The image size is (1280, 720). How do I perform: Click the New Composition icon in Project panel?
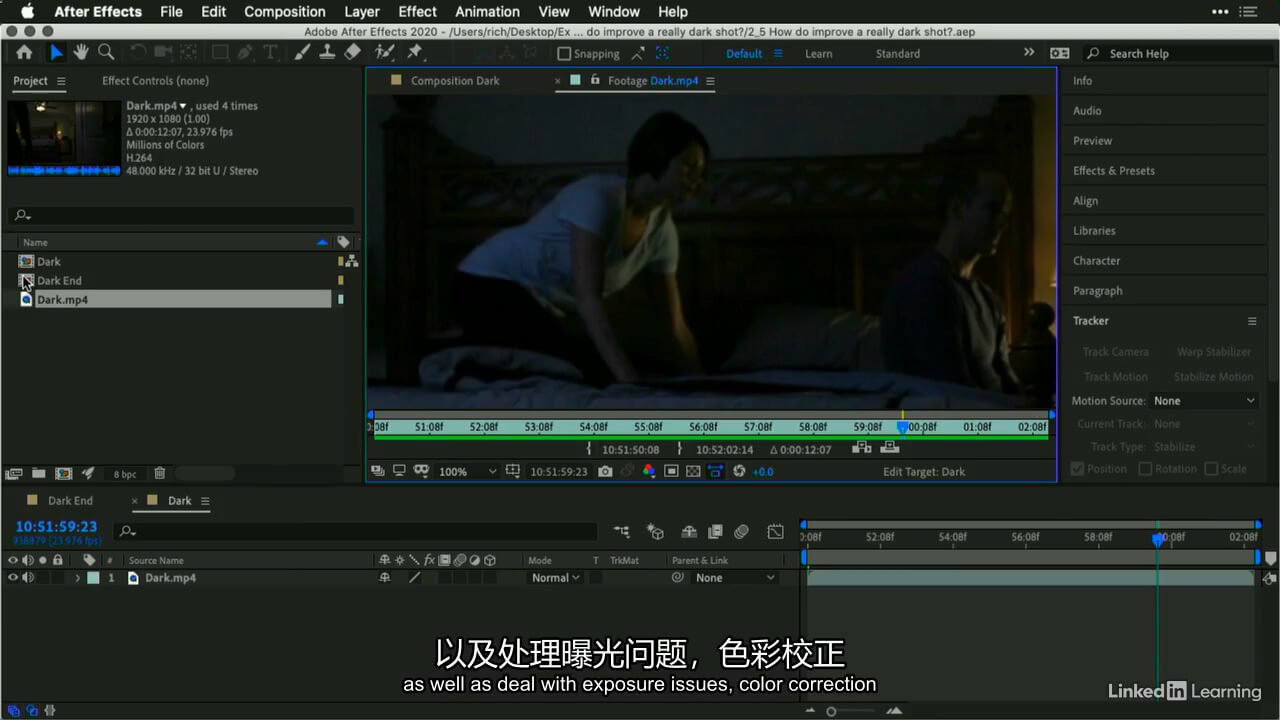[x=63, y=473]
